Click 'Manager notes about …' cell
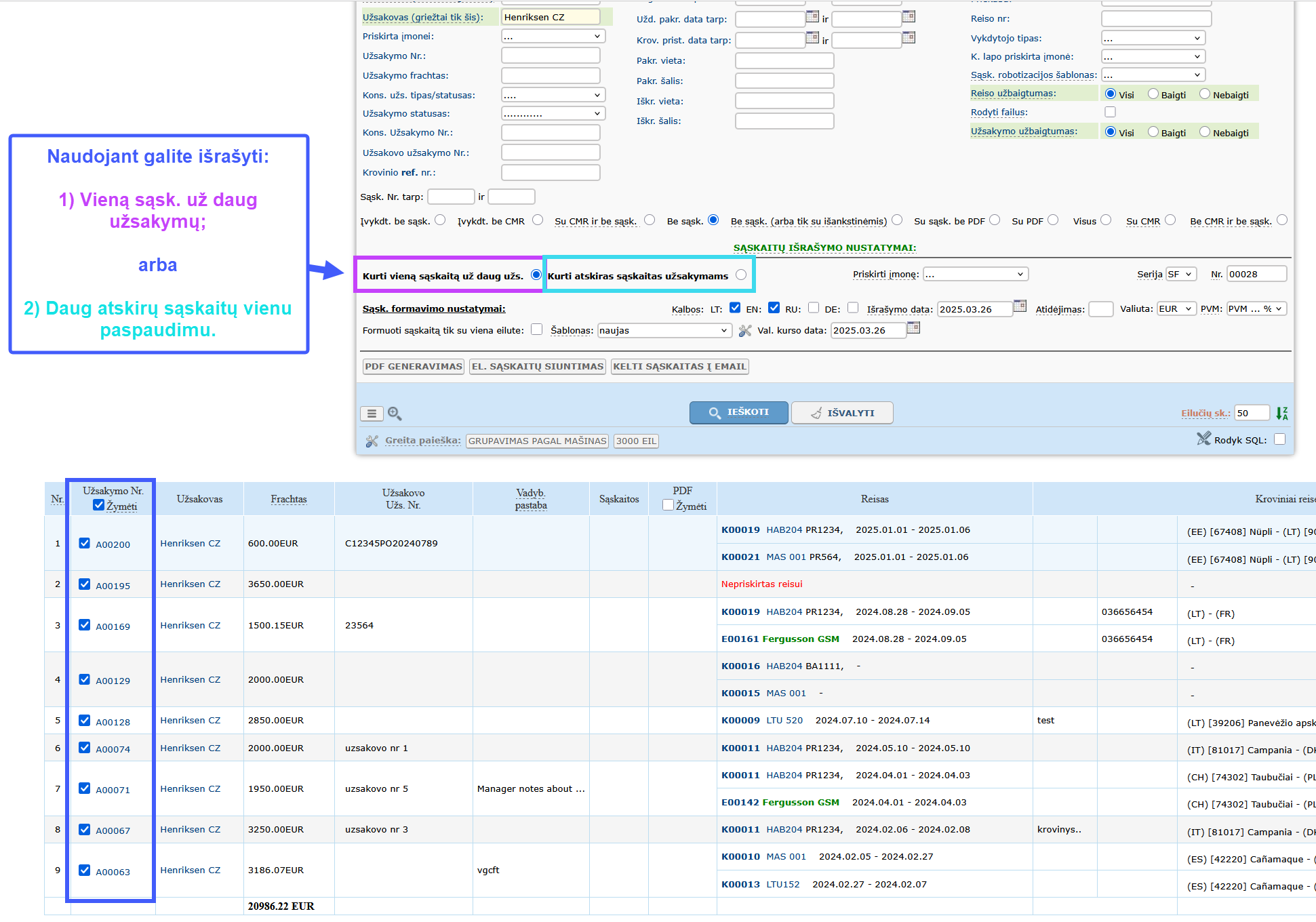The image size is (1316, 922). [531, 789]
